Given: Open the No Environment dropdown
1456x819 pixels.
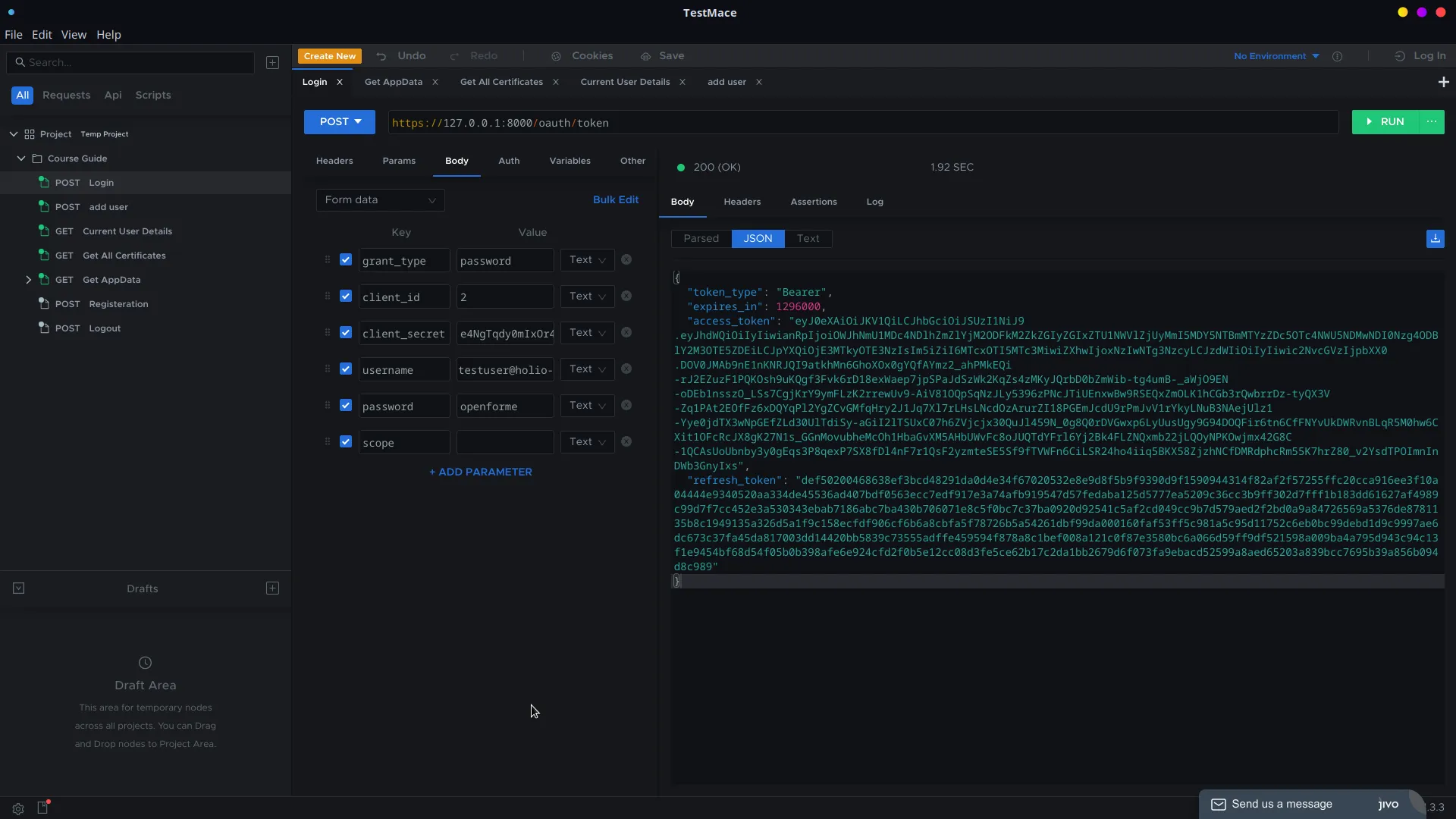Looking at the screenshot, I should click(1275, 55).
